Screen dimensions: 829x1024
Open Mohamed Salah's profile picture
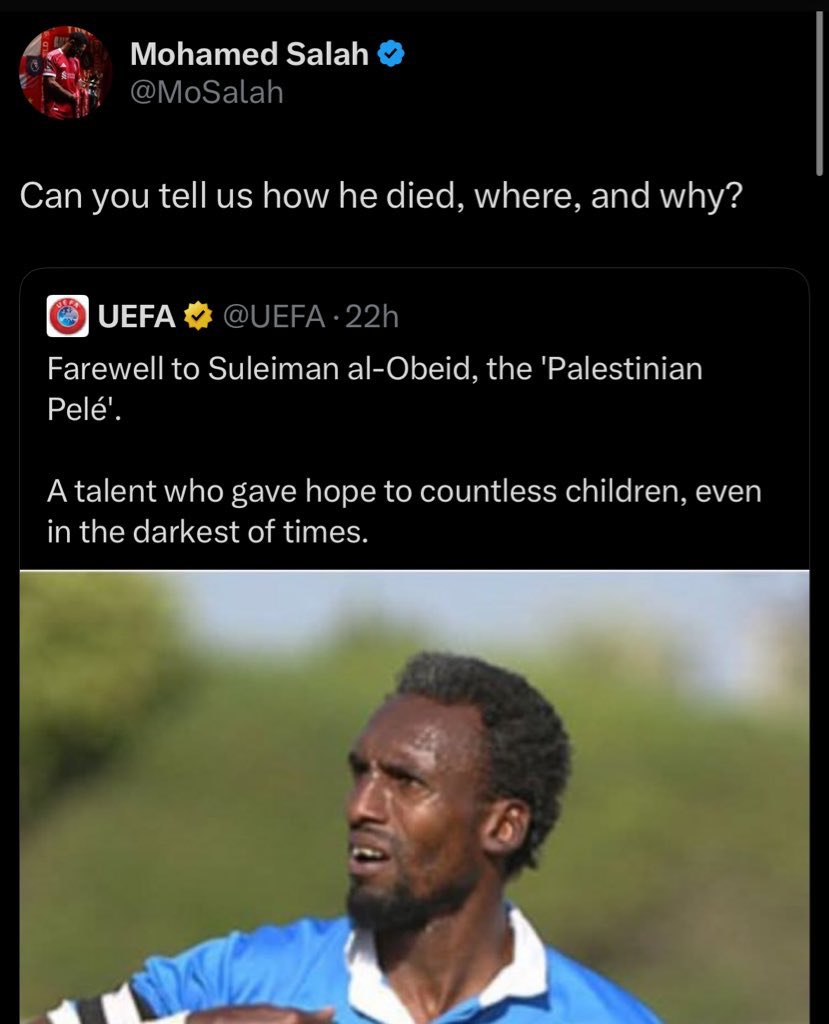(x=66, y=72)
